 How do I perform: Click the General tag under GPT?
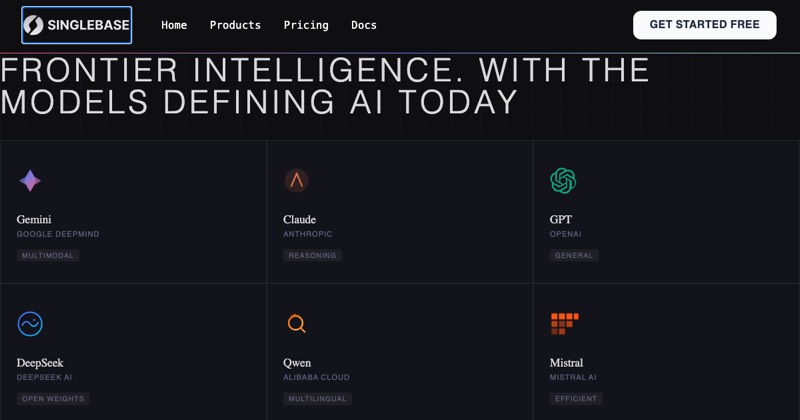574,255
